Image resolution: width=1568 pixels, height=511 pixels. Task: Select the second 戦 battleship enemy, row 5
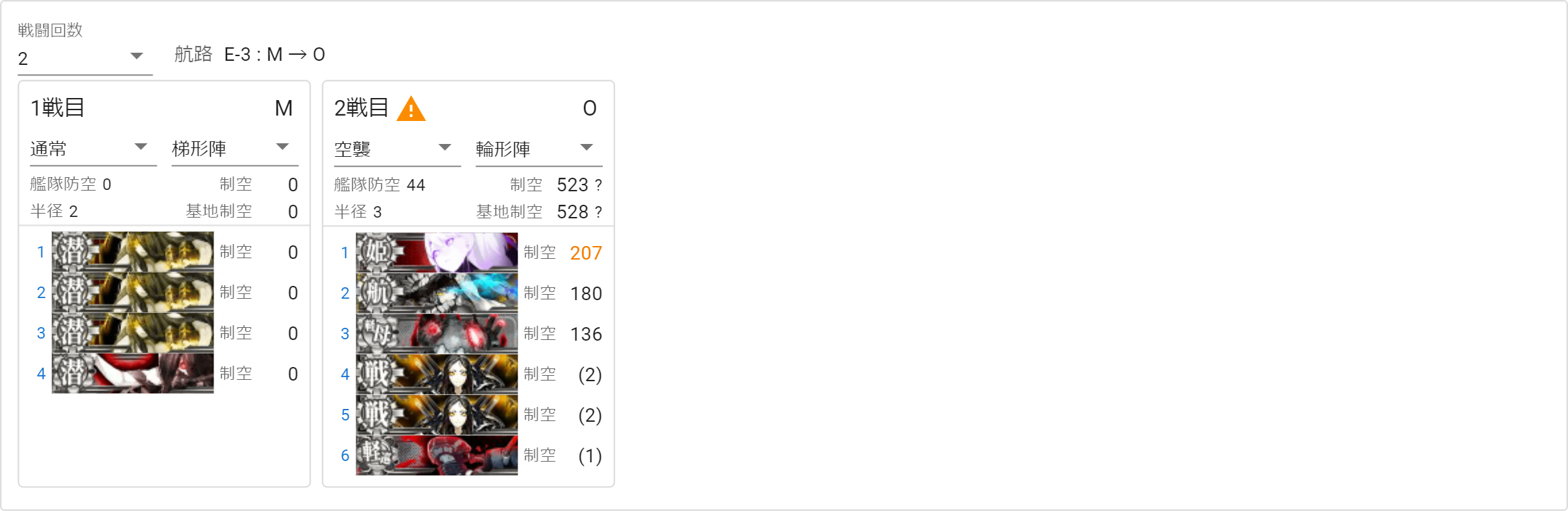(437, 415)
